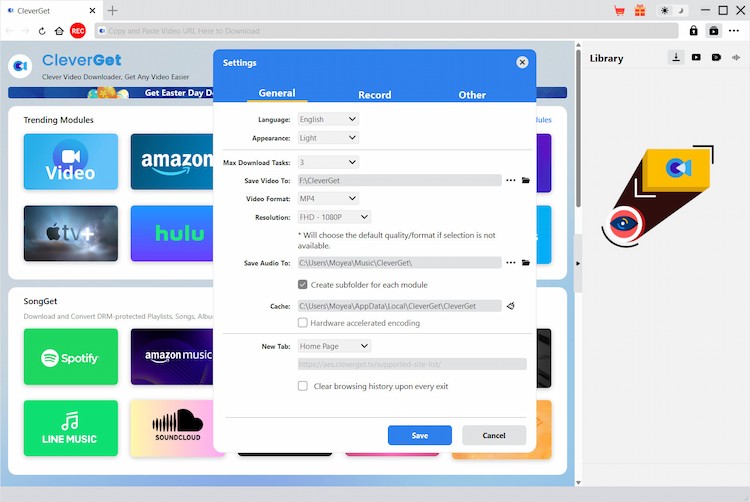750x502 pixels.
Task: Switch to the Record settings tab
Action: click(375, 95)
